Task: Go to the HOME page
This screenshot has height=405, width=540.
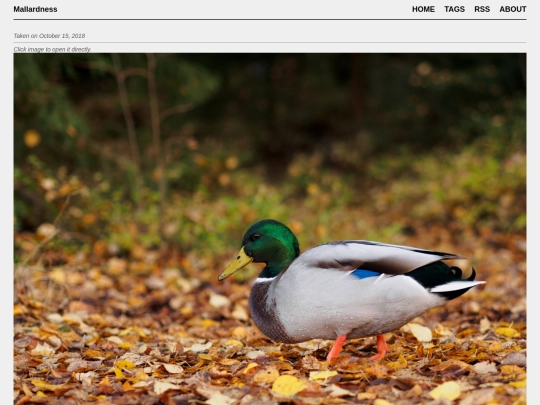Action: 423,9
